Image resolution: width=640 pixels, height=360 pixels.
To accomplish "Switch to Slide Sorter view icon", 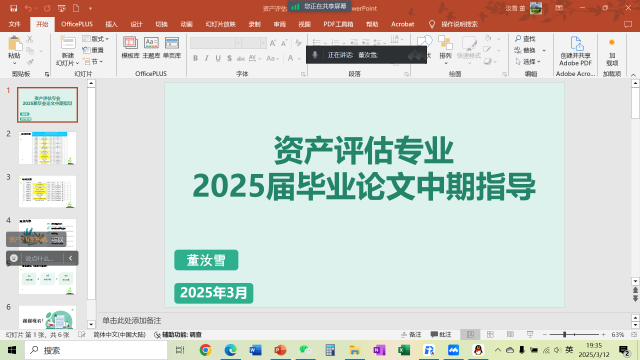I will tap(490, 335).
